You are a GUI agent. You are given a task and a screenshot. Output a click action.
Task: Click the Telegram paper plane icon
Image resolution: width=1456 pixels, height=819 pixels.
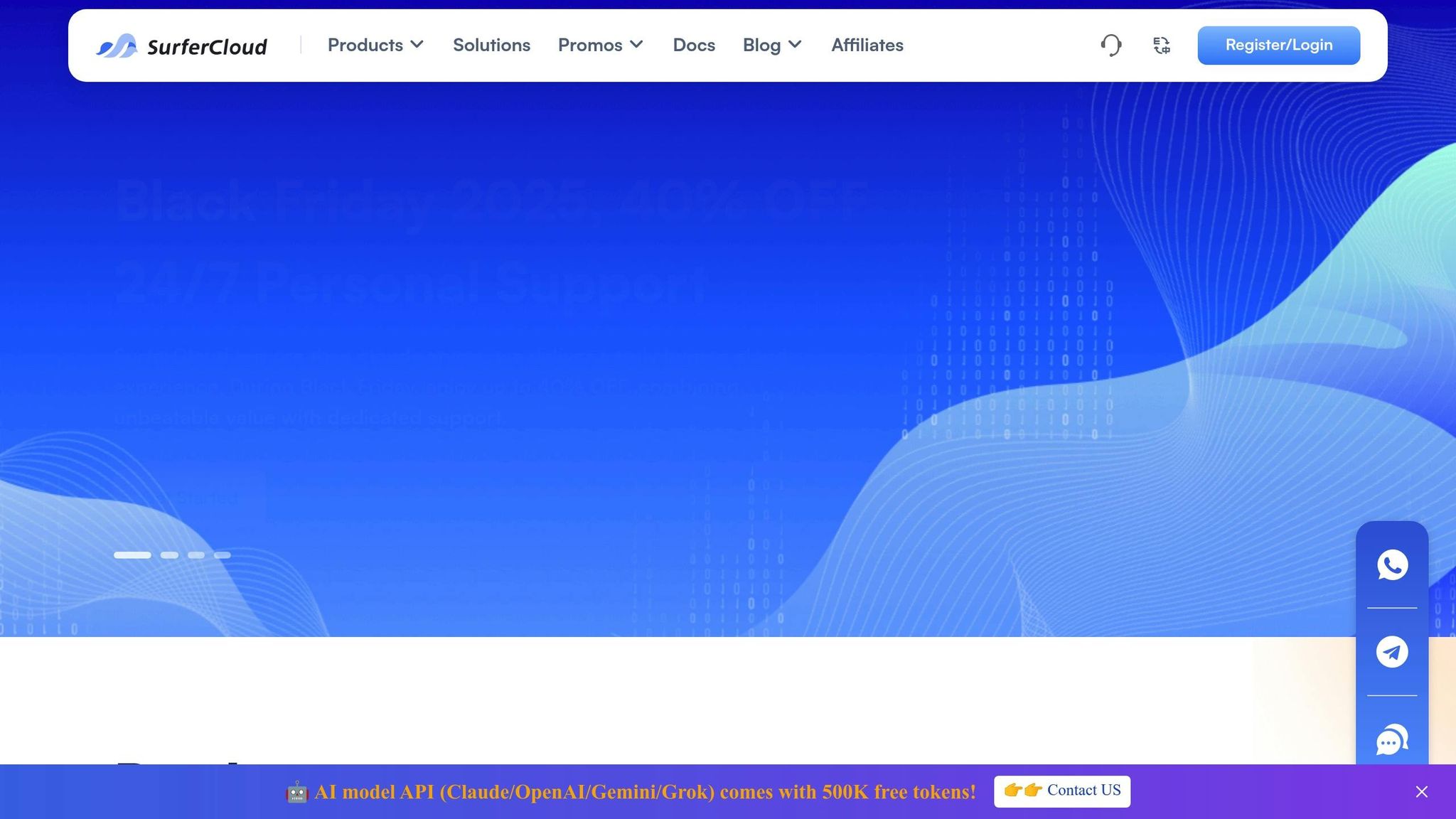(x=1392, y=652)
